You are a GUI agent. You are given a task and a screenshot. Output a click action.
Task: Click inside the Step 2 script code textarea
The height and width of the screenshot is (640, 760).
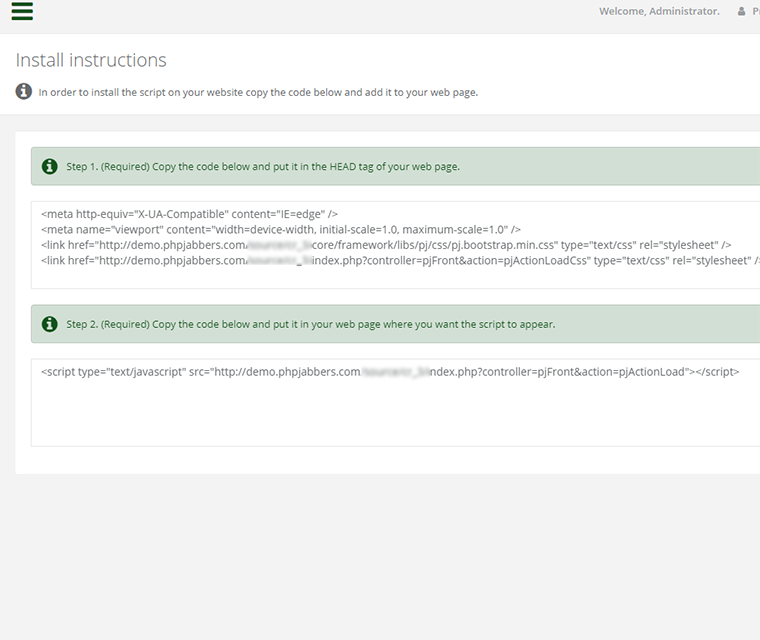396,402
